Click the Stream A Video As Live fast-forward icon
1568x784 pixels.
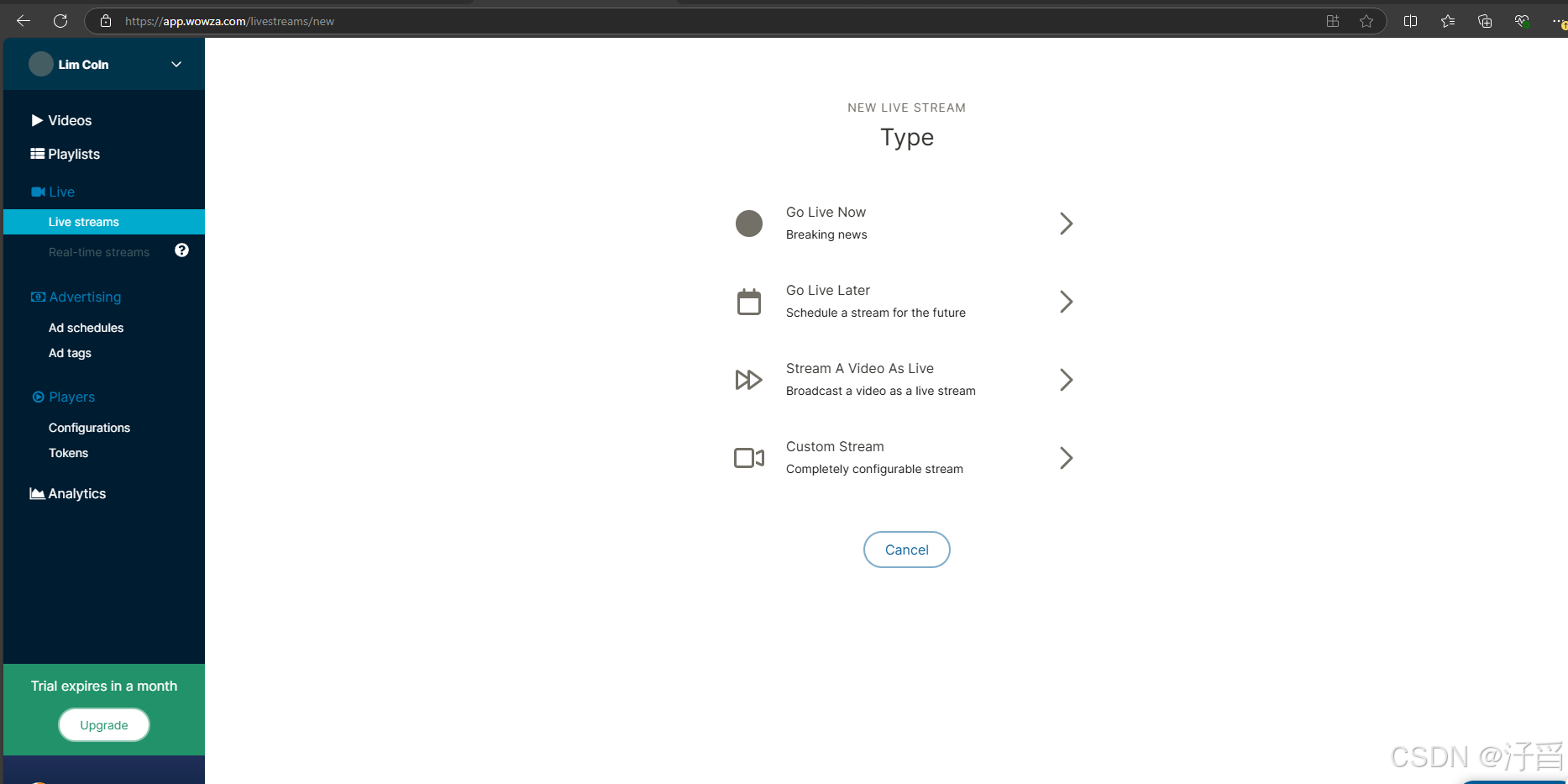[749, 380]
